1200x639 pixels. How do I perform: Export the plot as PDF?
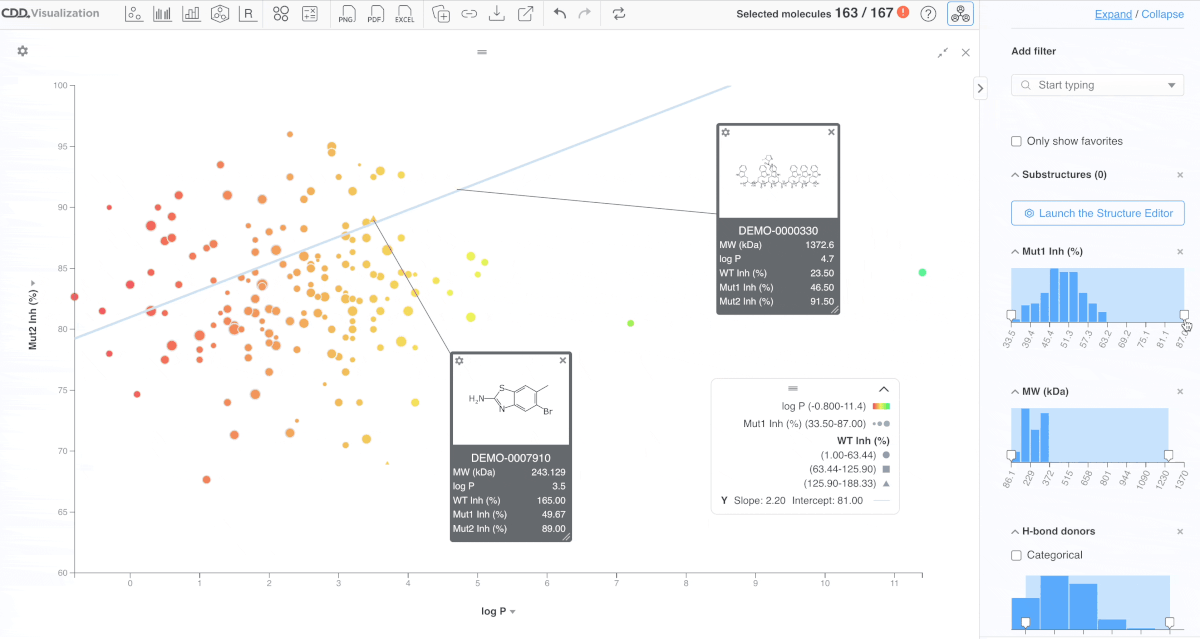pyautogui.click(x=374, y=14)
